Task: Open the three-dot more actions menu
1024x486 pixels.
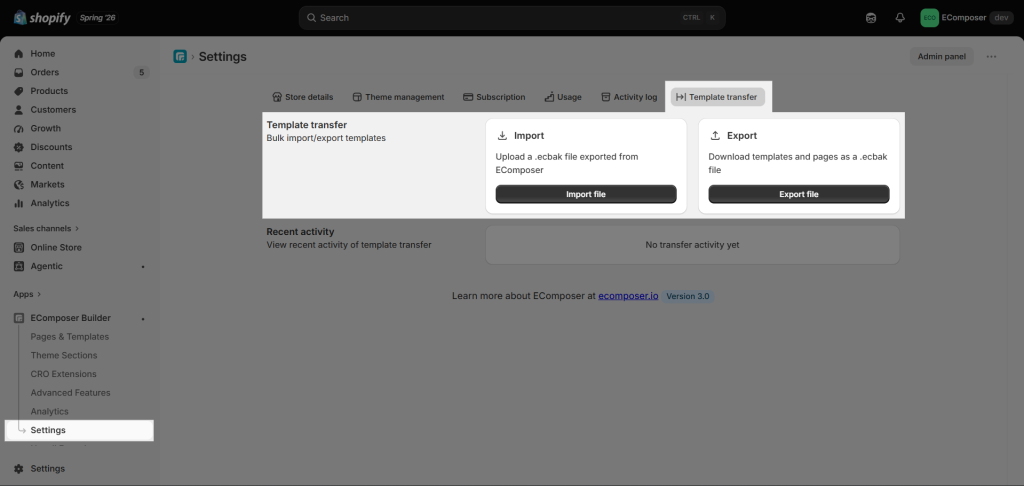Action: coord(991,57)
